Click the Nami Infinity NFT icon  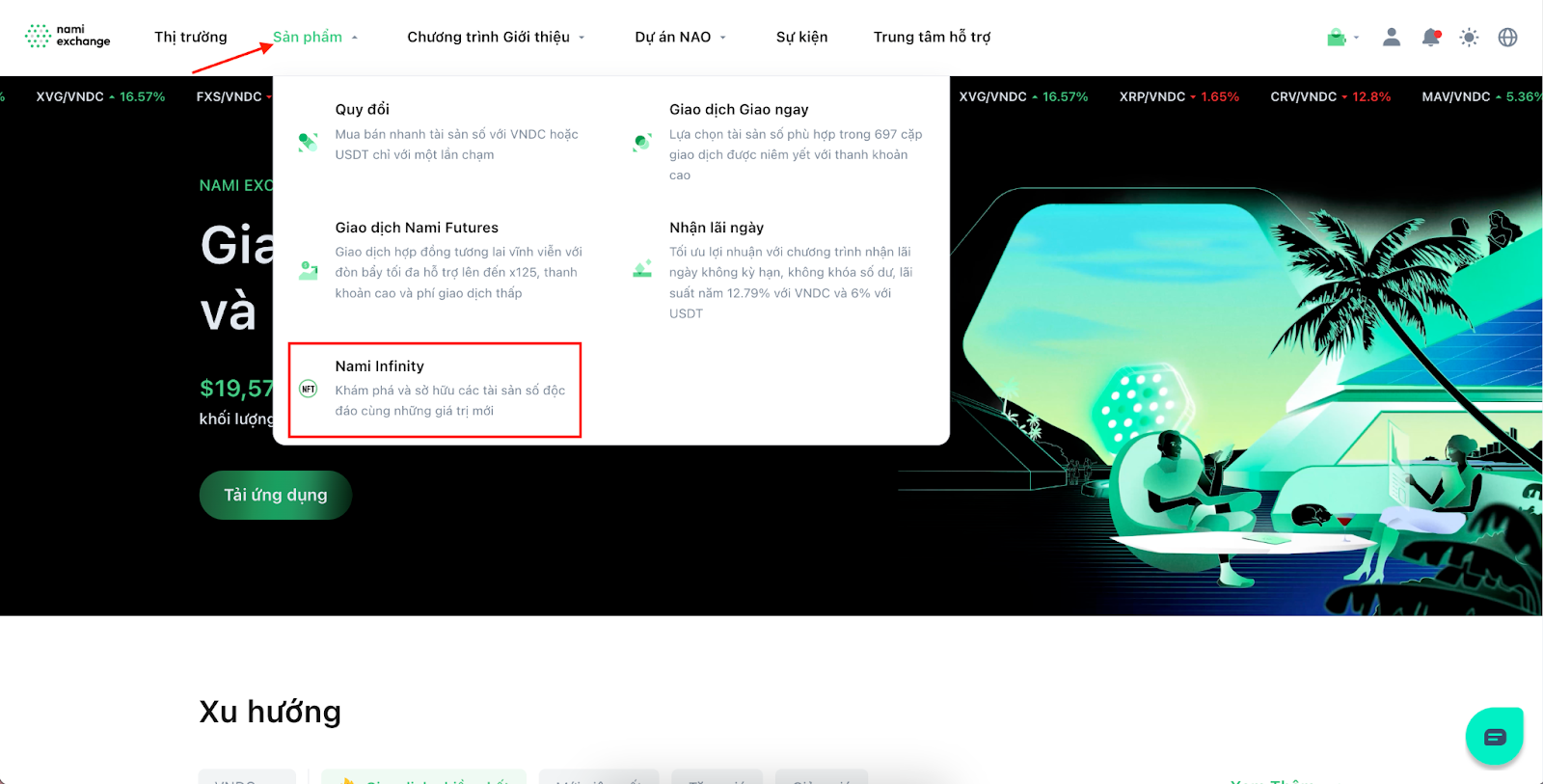pyautogui.click(x=309, y=389)
